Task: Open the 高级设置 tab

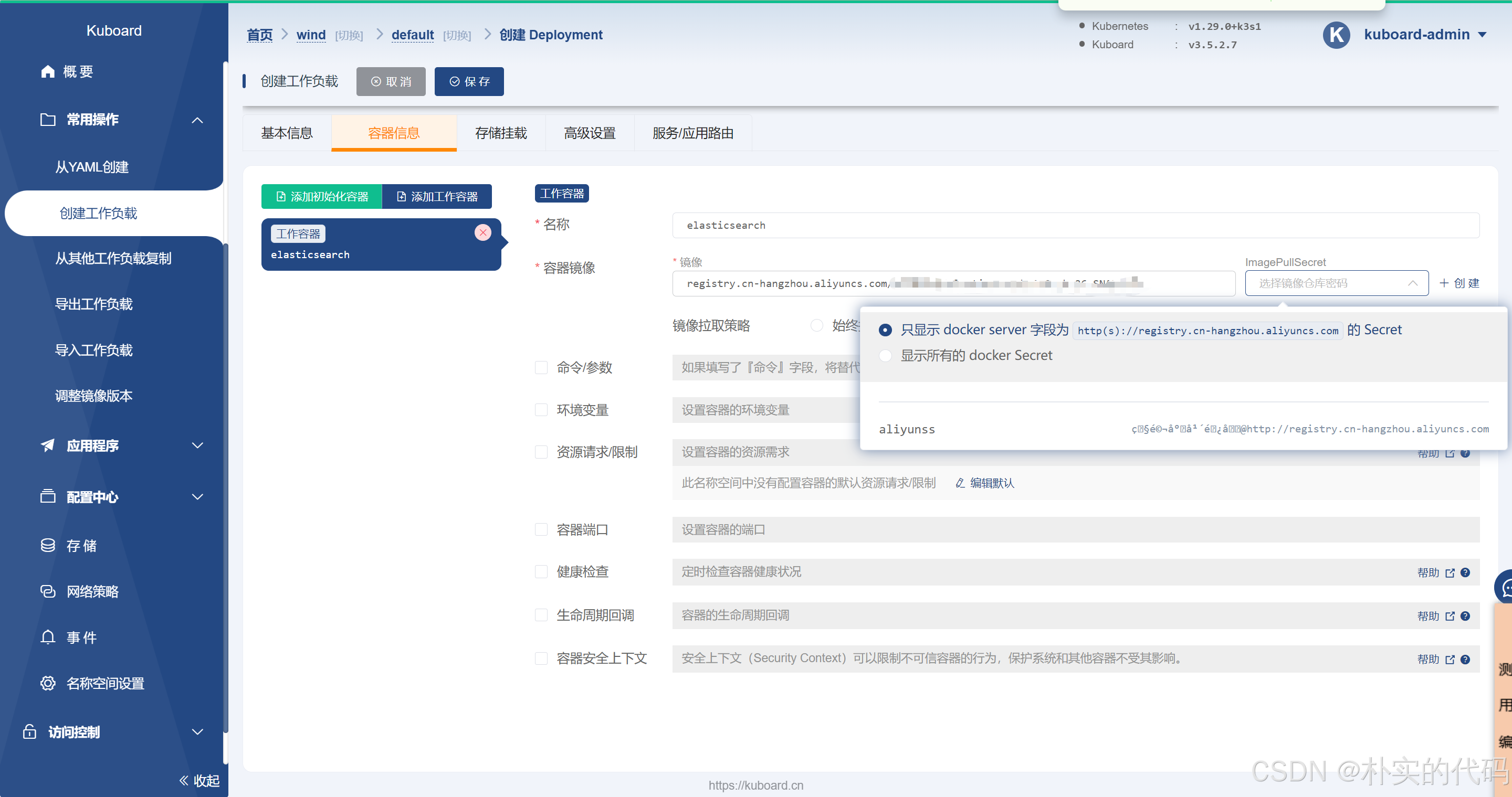Action: click(x=589, y=133)
